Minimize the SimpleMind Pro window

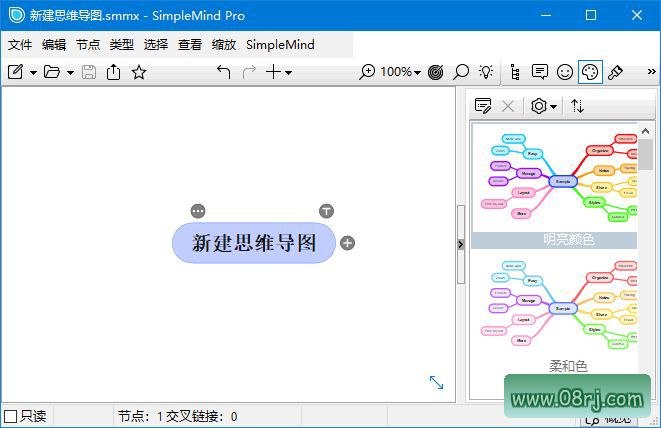pyautogui.click(x=546, y=15)
